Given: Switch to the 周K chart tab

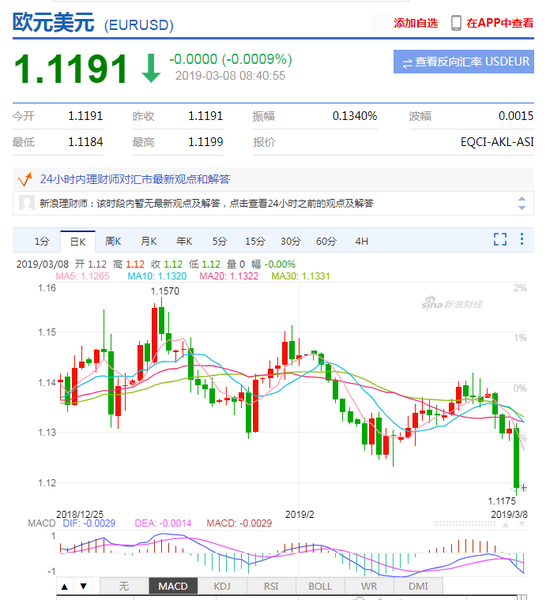Looking at the screenshot, I should point(113,241).
